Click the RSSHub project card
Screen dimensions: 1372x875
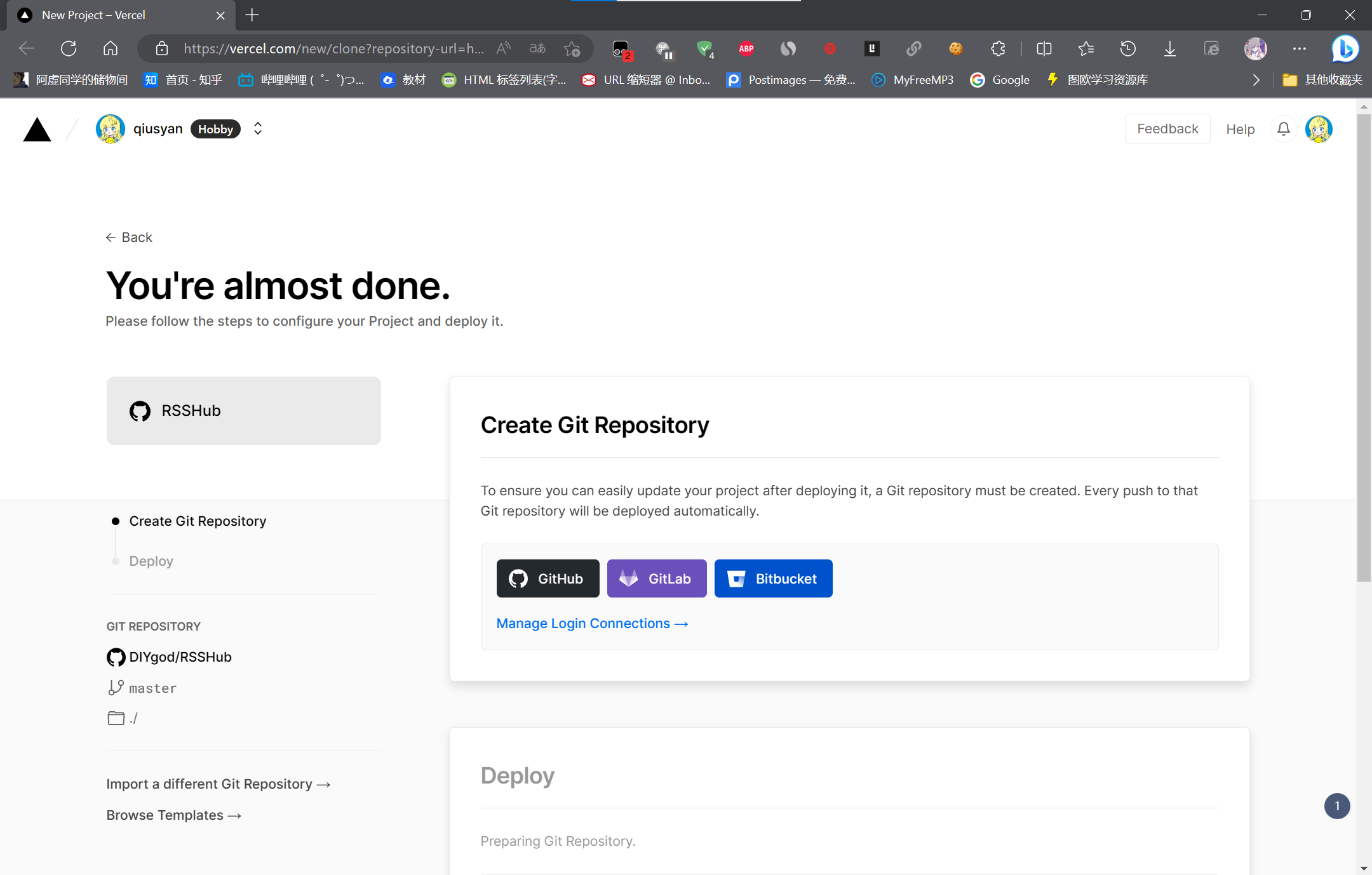point(244,411)
